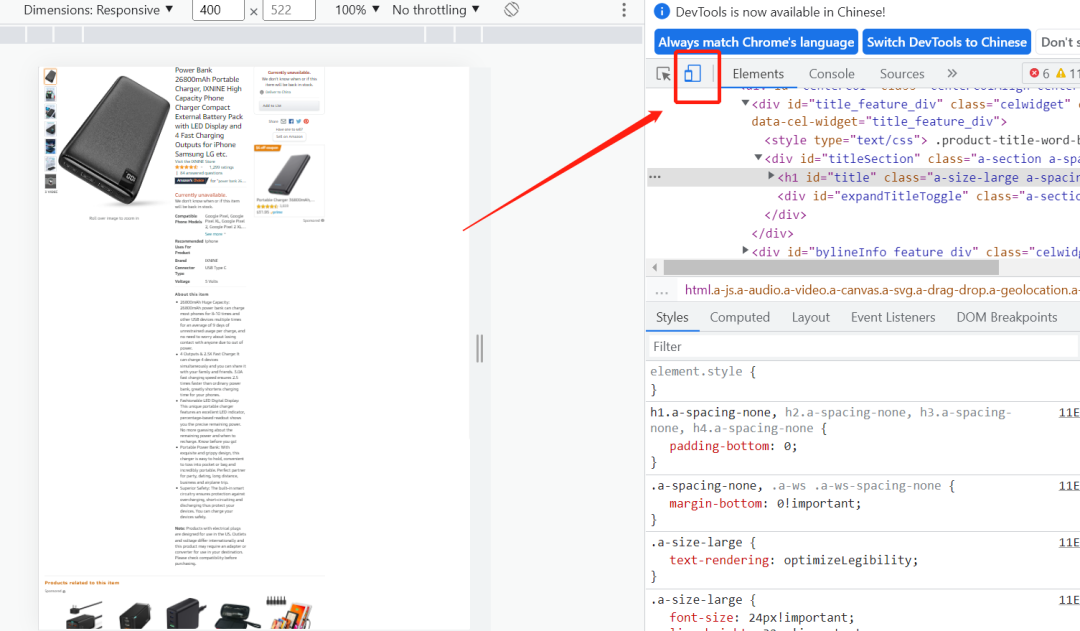Open ellipsis menu beside h1 title row

click(655, 177)
